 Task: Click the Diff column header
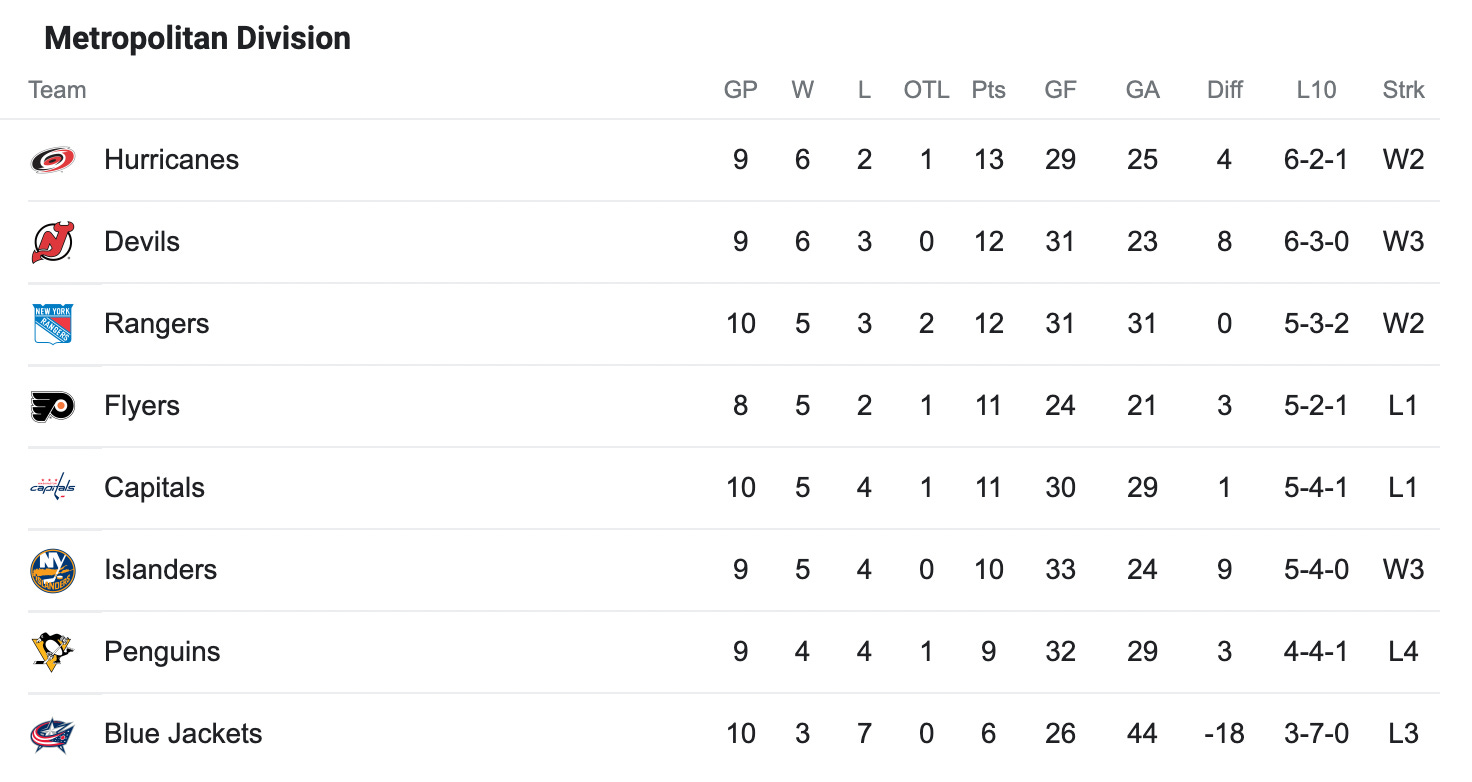[1224, 90]
